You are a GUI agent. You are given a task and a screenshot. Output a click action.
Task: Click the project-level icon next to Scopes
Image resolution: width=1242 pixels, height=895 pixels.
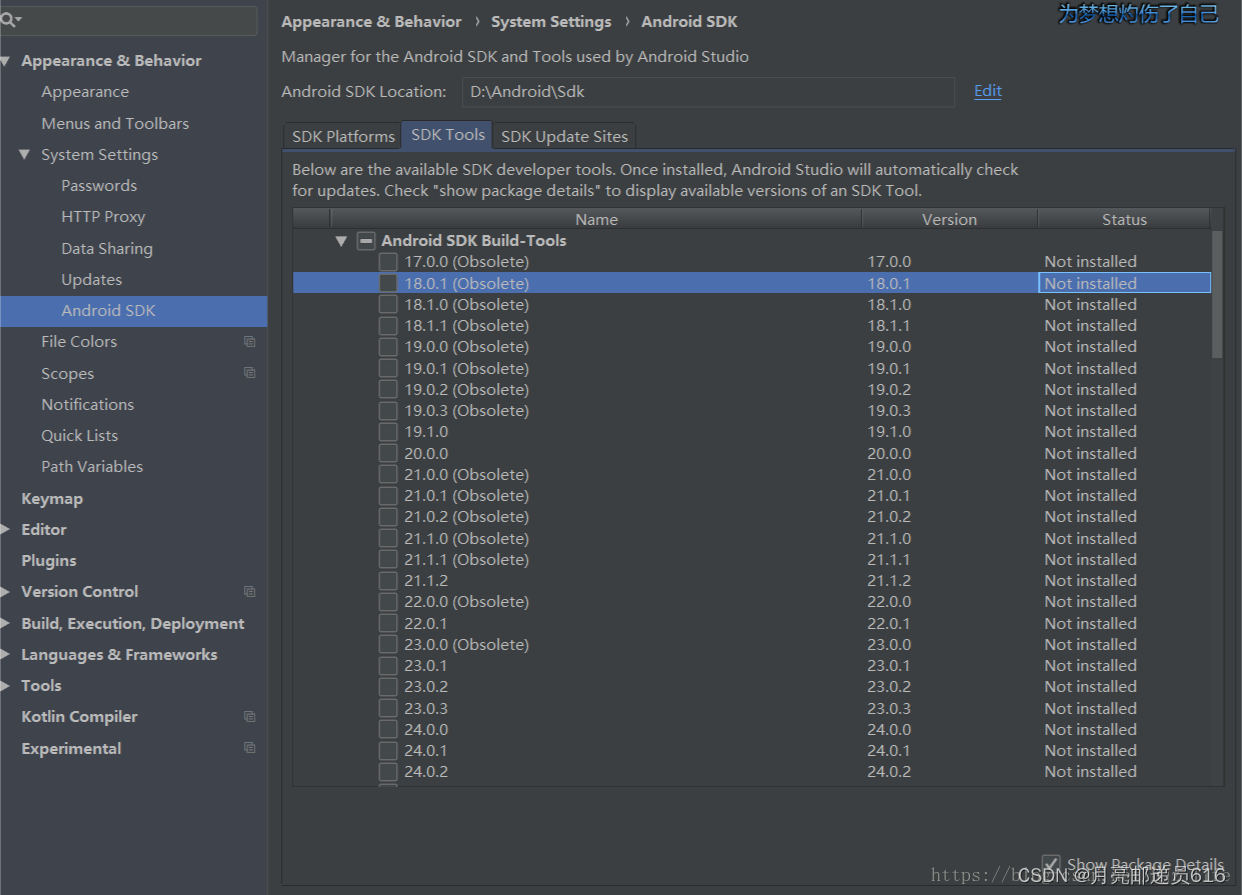click(x=249, y=373)
